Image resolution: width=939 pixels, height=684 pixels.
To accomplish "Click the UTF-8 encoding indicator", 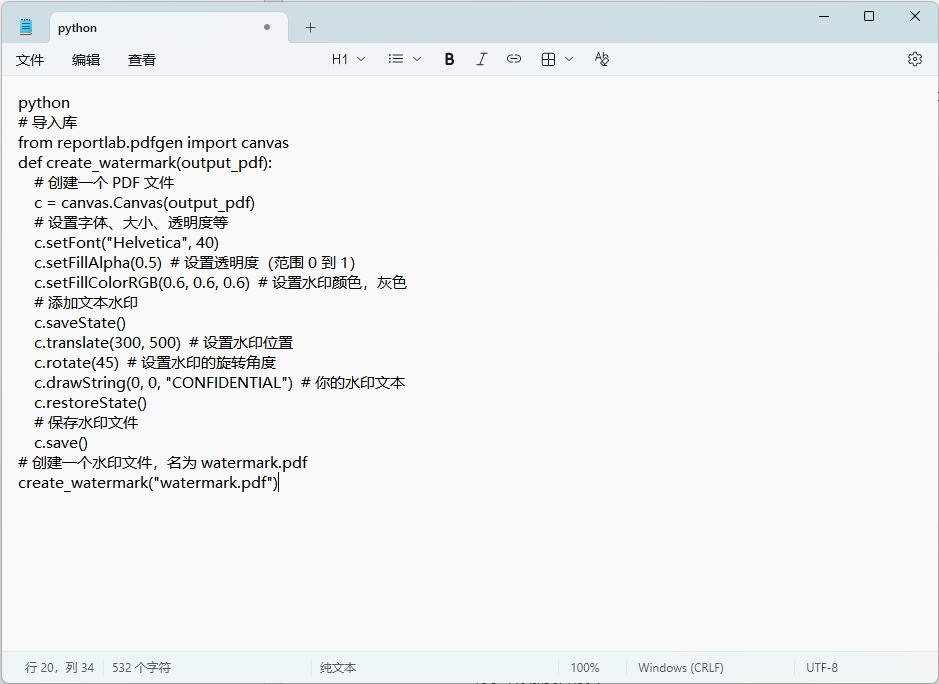I will (x=822, y=667).
